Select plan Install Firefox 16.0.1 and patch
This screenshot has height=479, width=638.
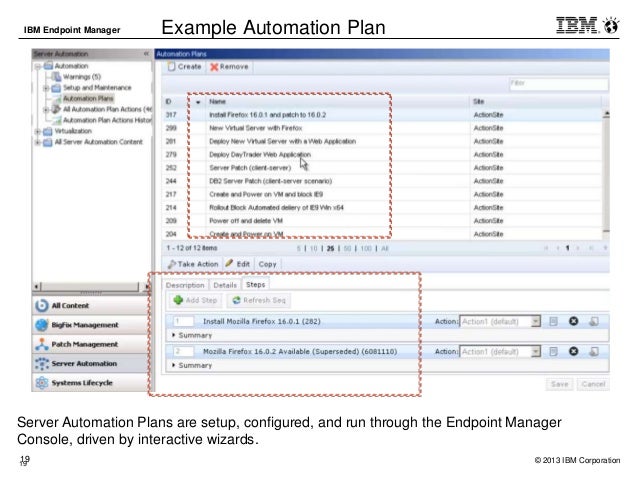[382, 115]
